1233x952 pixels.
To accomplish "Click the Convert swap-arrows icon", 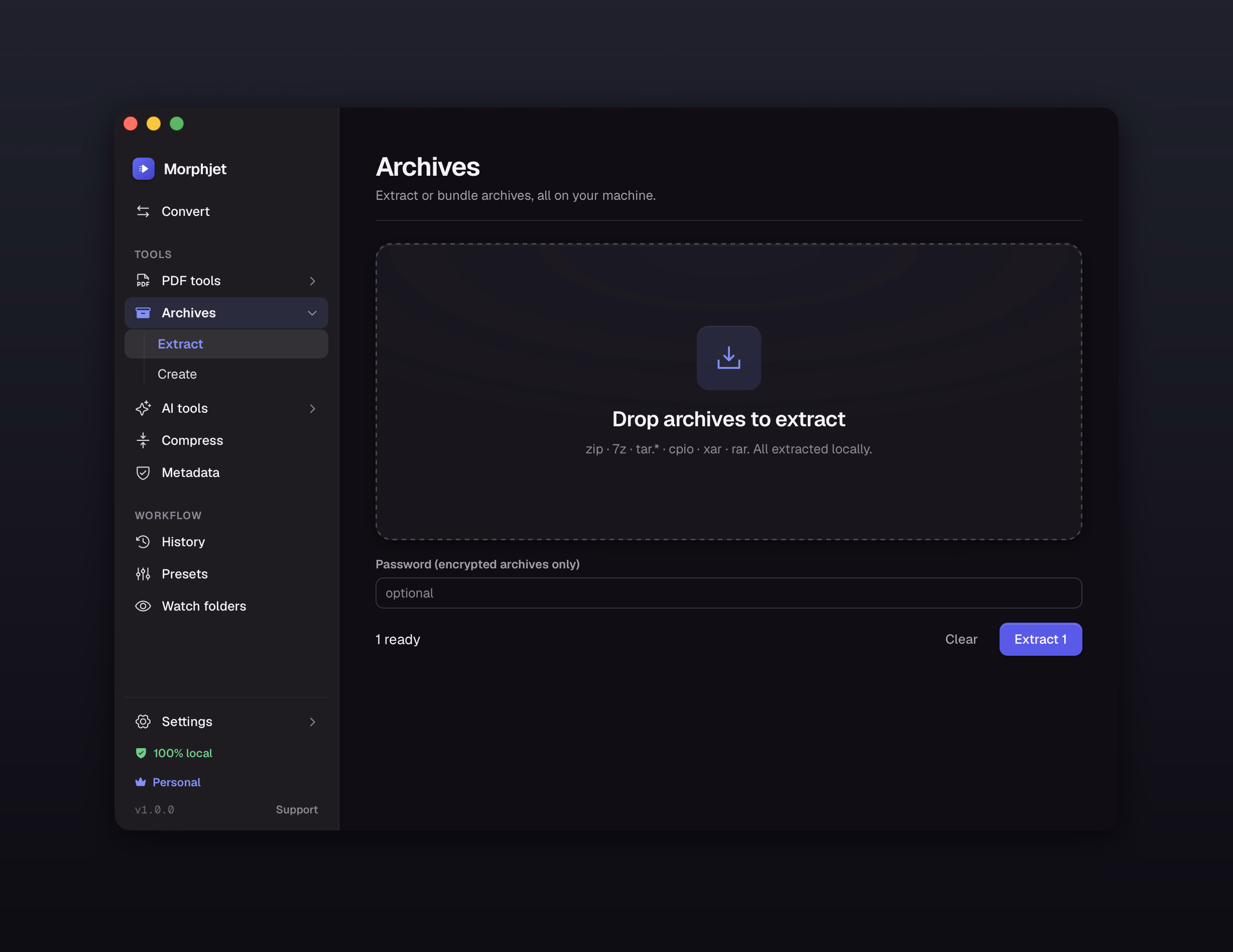I will click(x=143, y=211).
